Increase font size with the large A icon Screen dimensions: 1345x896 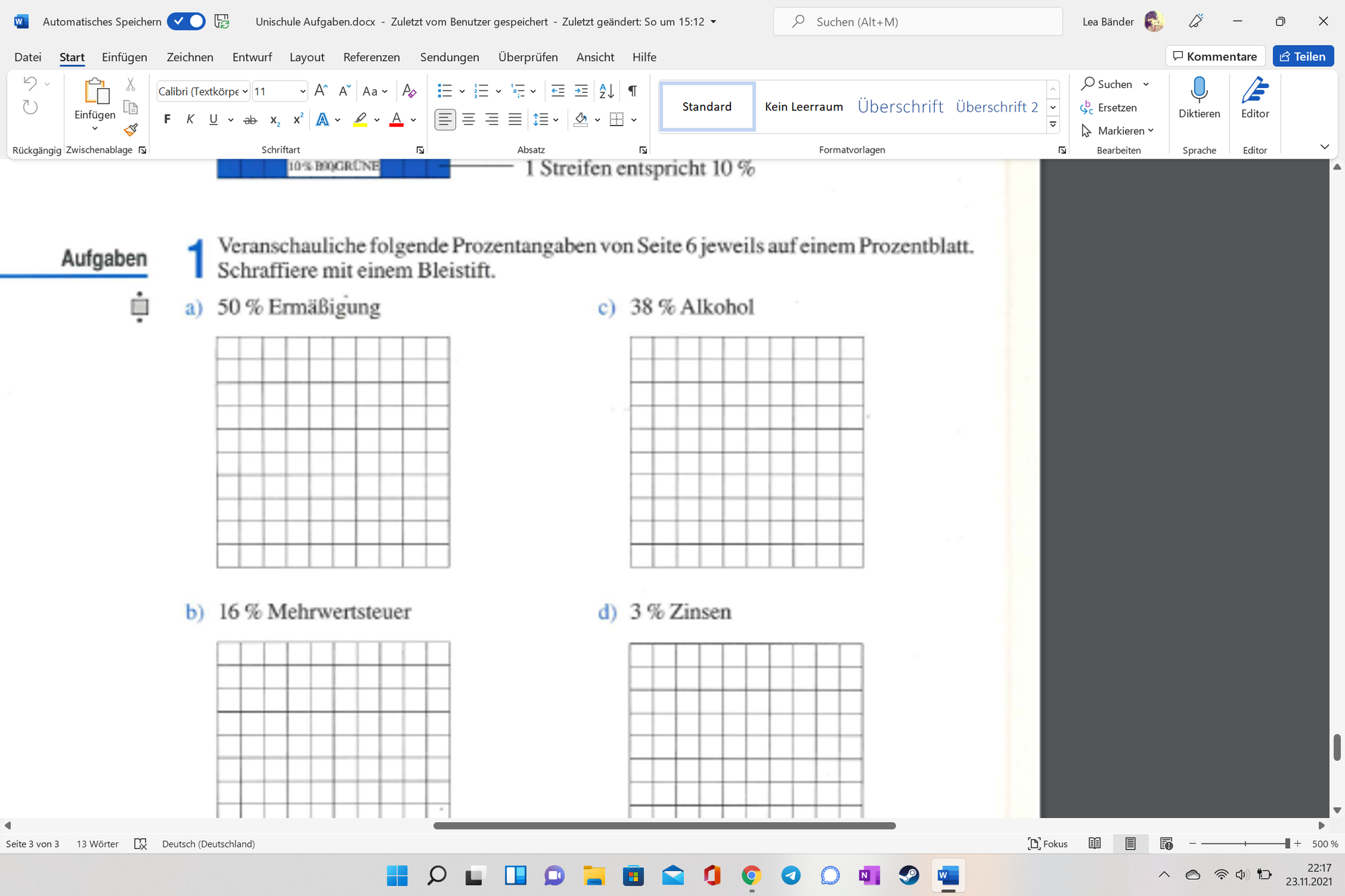321,91
